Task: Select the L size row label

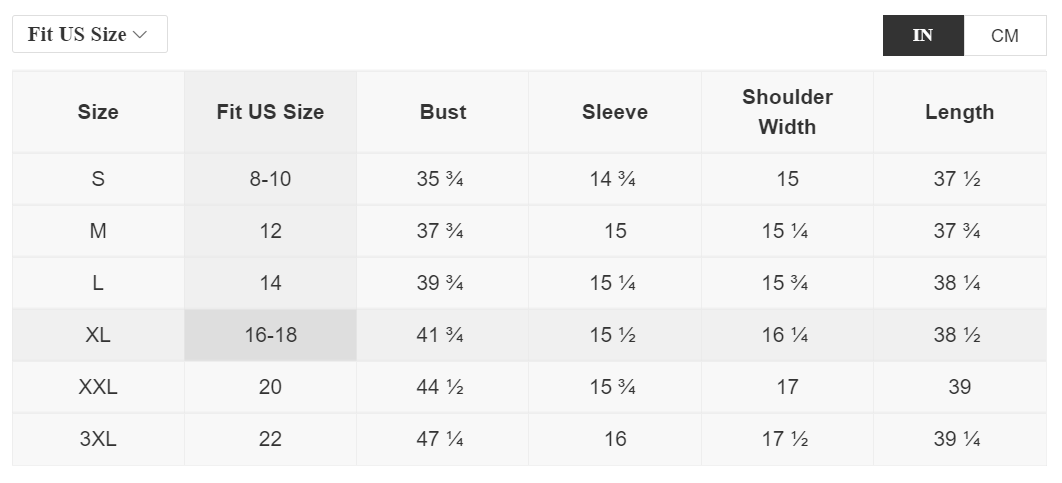Action: tap(98, 283)
